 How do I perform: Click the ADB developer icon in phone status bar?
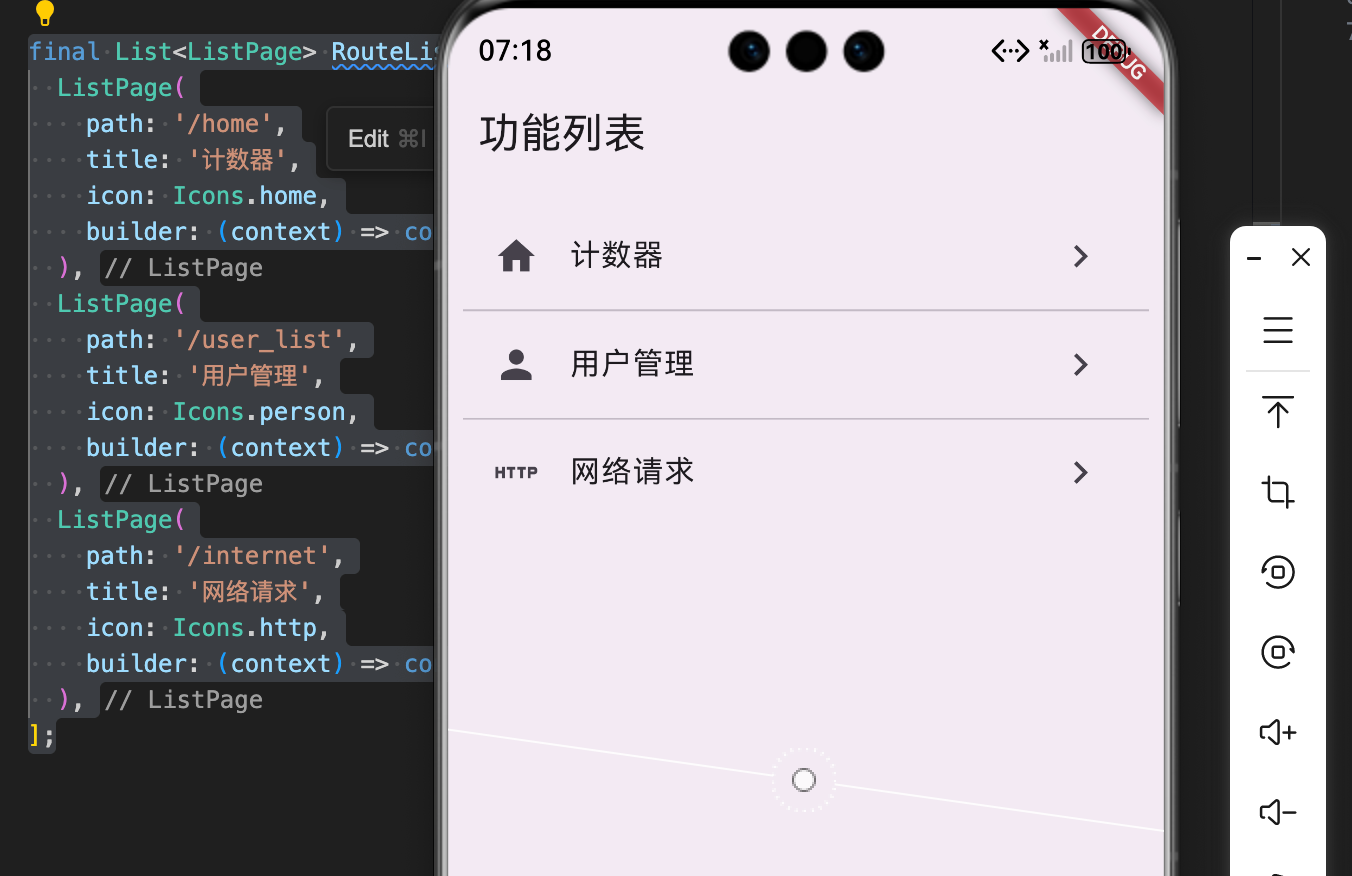[x=1009, y=50]
